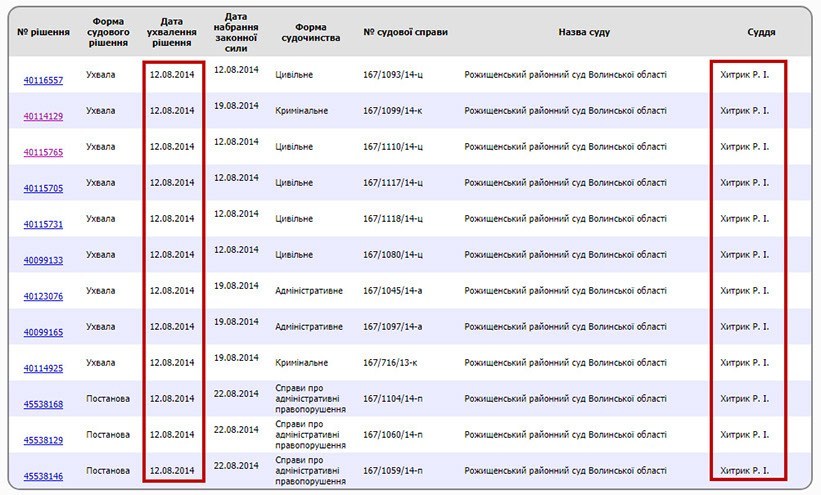
Task: Open Постанова decision 45538168
Action: click(x=43, y=404)
